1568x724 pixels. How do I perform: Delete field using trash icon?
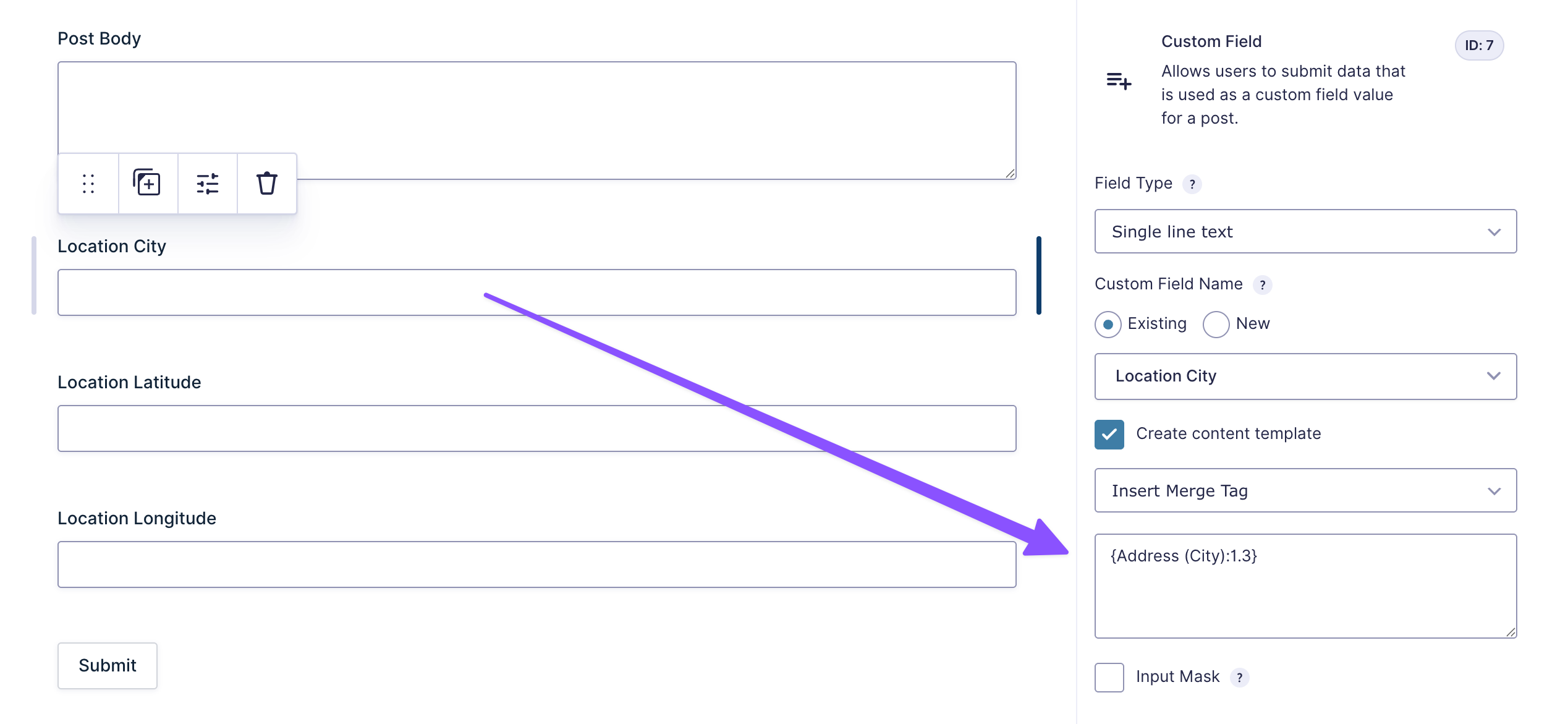pos(267,184)
